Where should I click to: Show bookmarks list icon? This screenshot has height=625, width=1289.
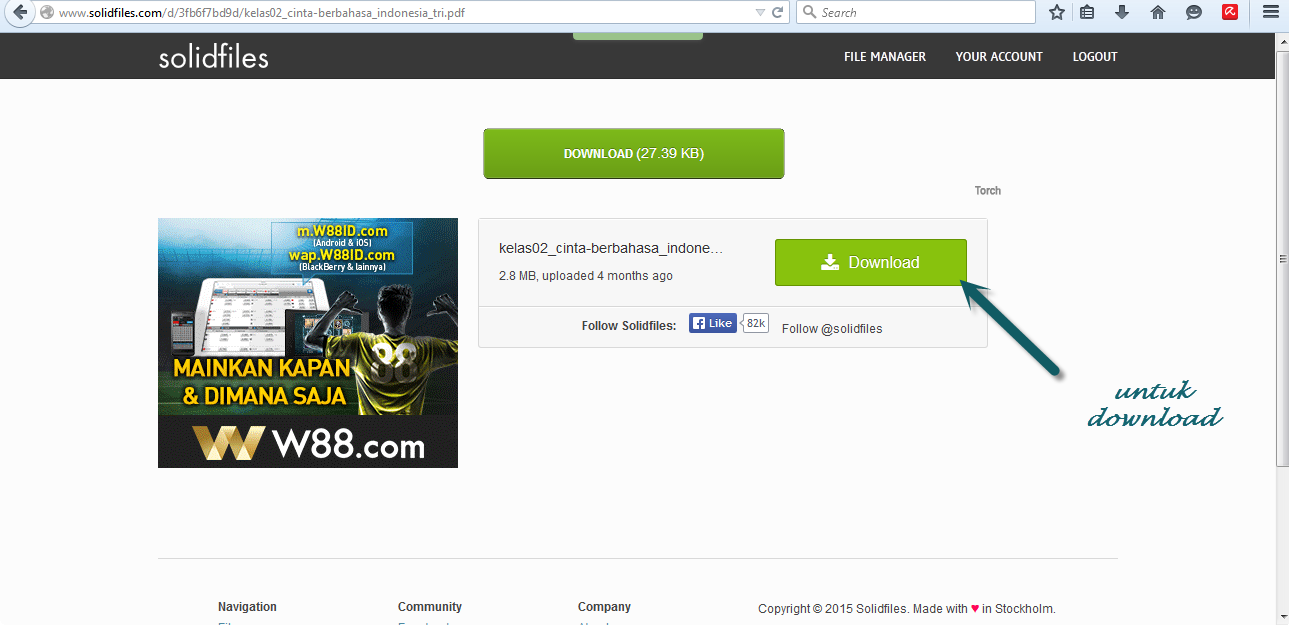pyautogui.click(x=1088, y=13)
